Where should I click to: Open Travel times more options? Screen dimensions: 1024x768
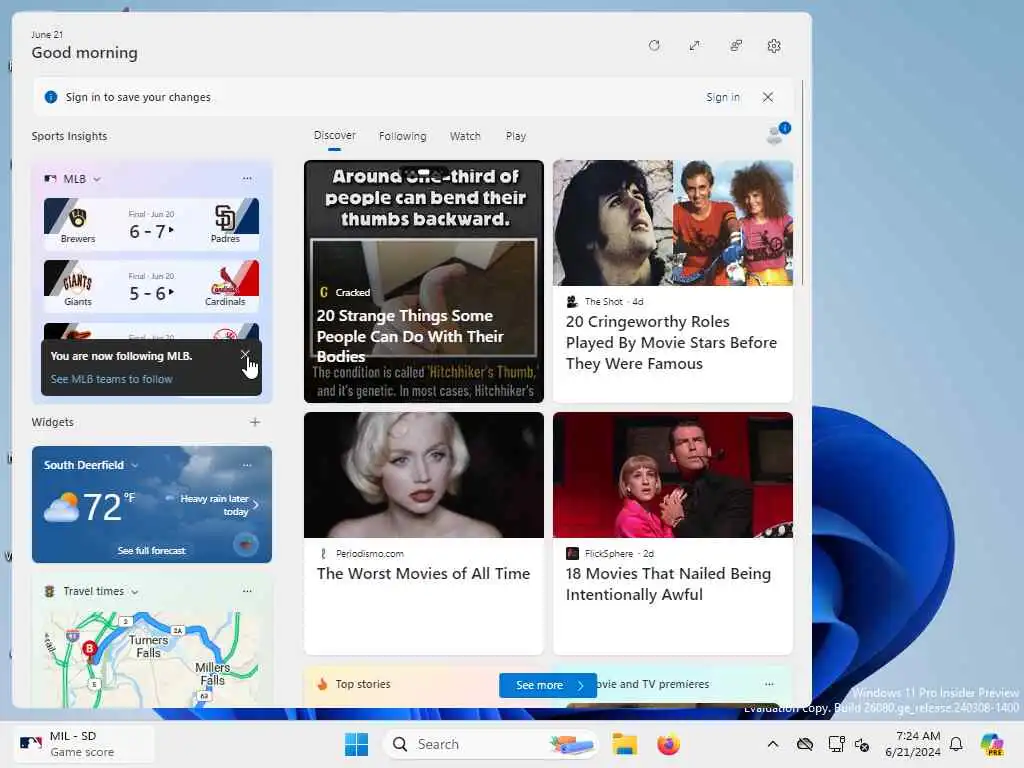click(x=247, y=591)
